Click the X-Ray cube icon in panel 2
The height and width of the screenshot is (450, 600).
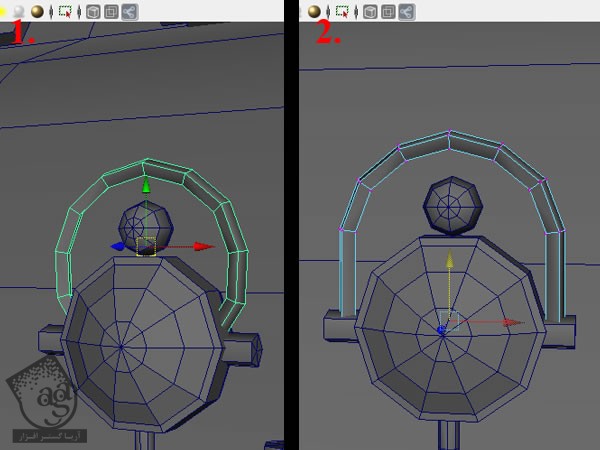(370, 12)
